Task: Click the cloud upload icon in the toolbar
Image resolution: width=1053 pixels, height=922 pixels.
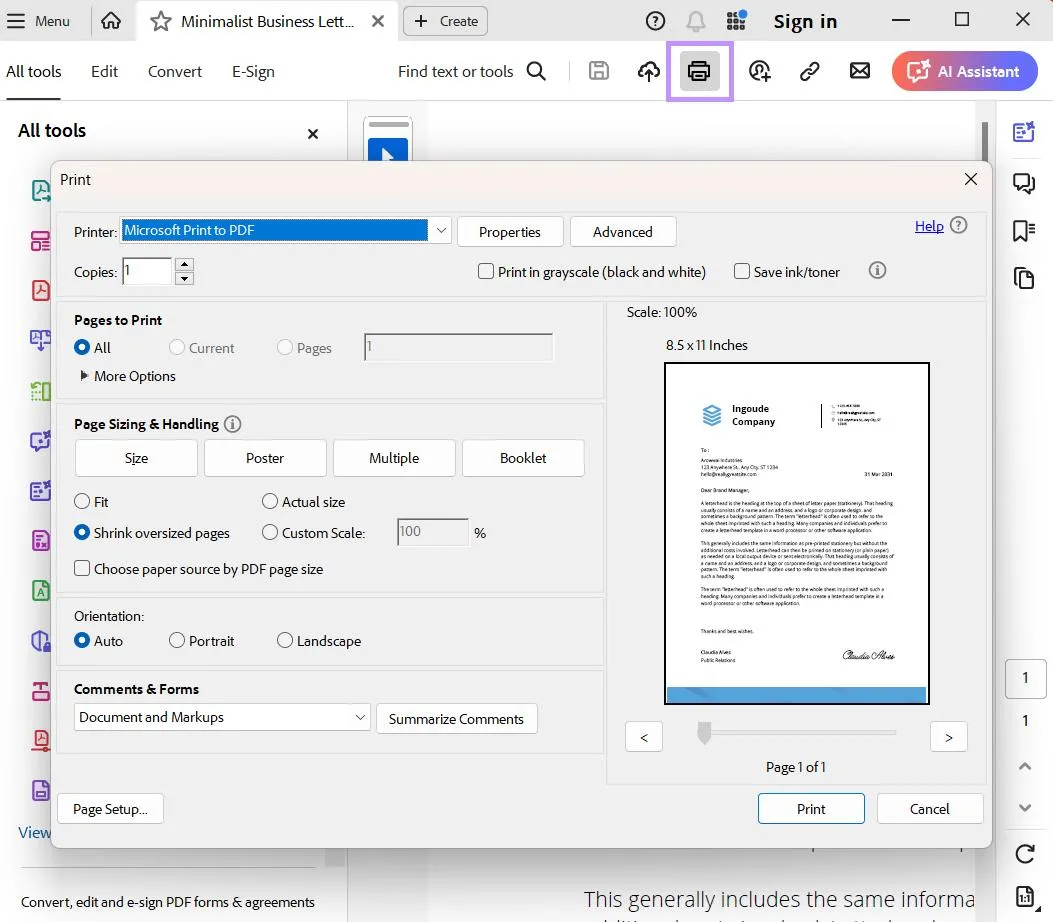Action: coord(649,71)
